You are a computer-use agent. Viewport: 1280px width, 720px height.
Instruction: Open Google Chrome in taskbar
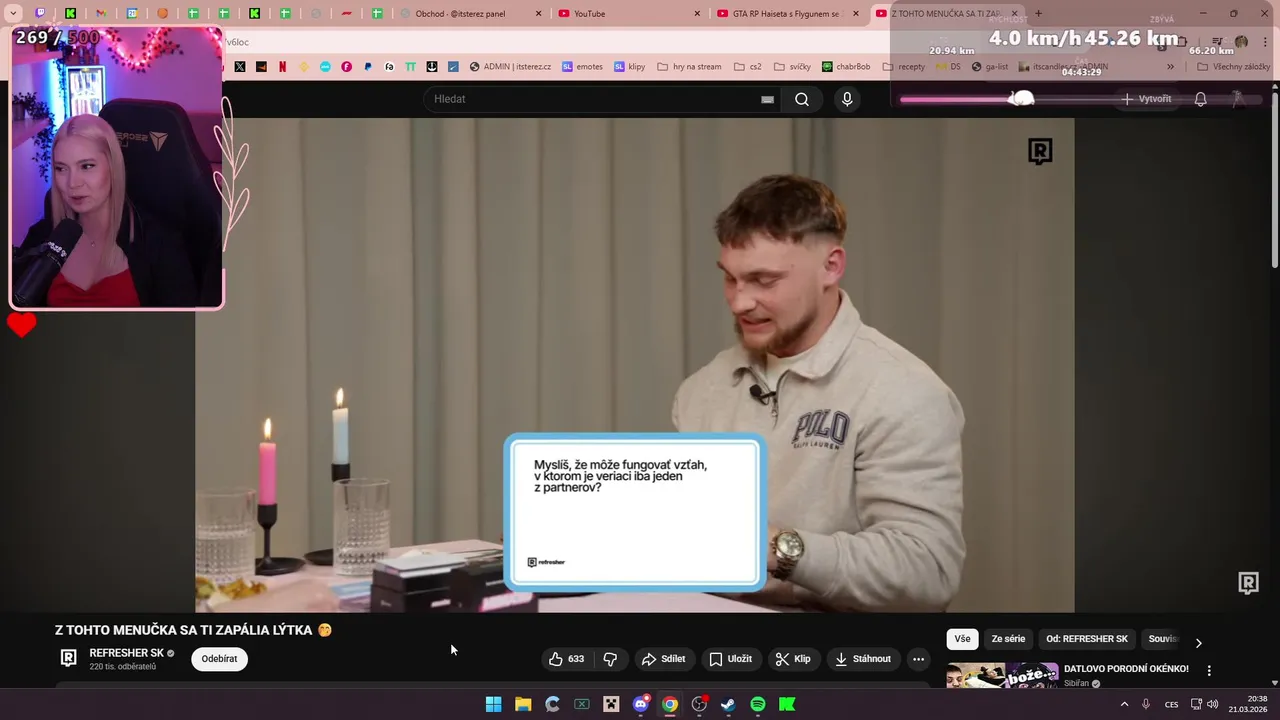pos(670,704)
